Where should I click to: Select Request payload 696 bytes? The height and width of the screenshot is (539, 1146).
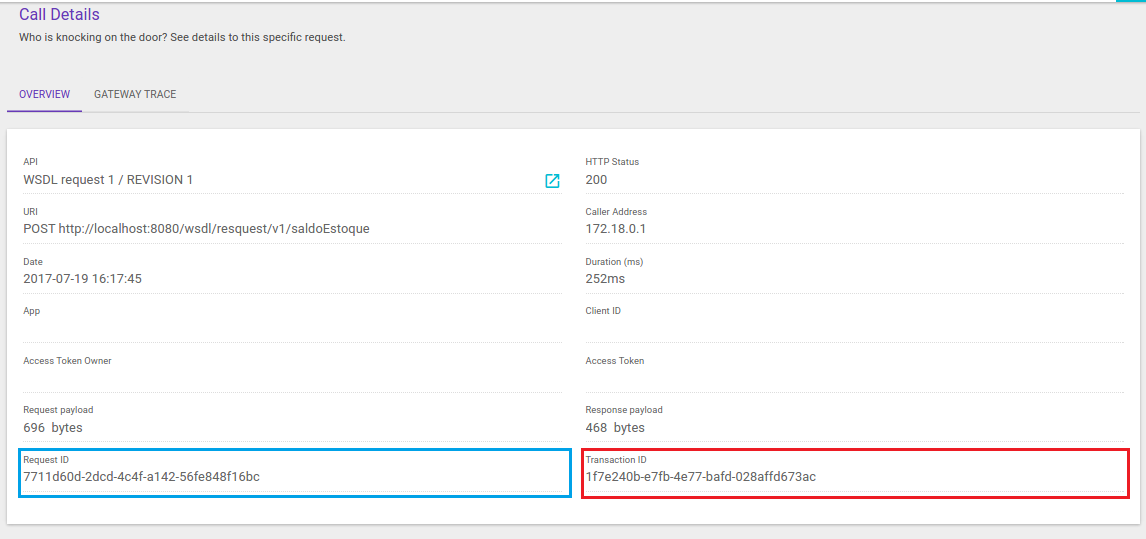point(53,428)
